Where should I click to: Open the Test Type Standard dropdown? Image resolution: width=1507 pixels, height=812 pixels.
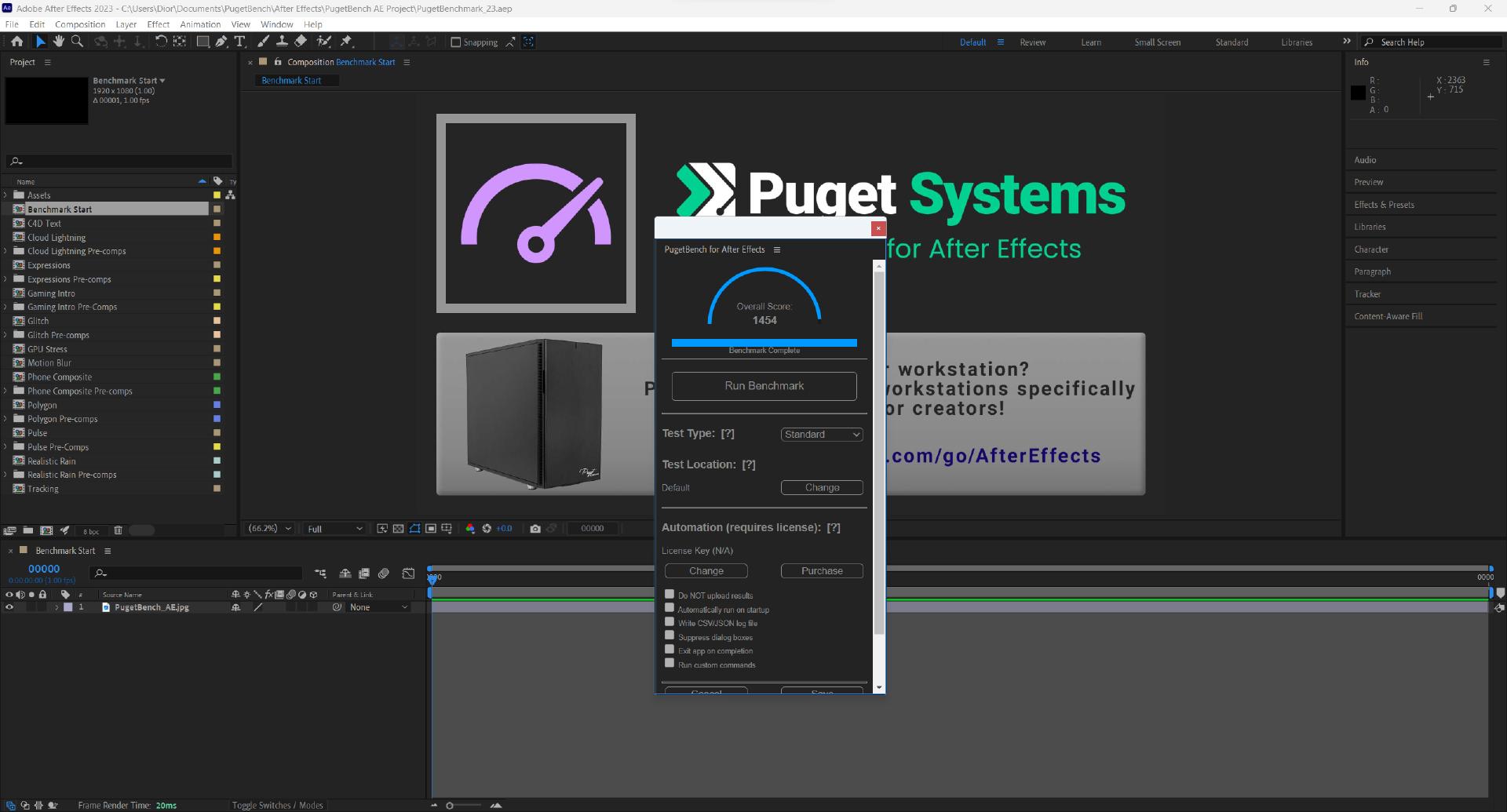click(822, 435)
